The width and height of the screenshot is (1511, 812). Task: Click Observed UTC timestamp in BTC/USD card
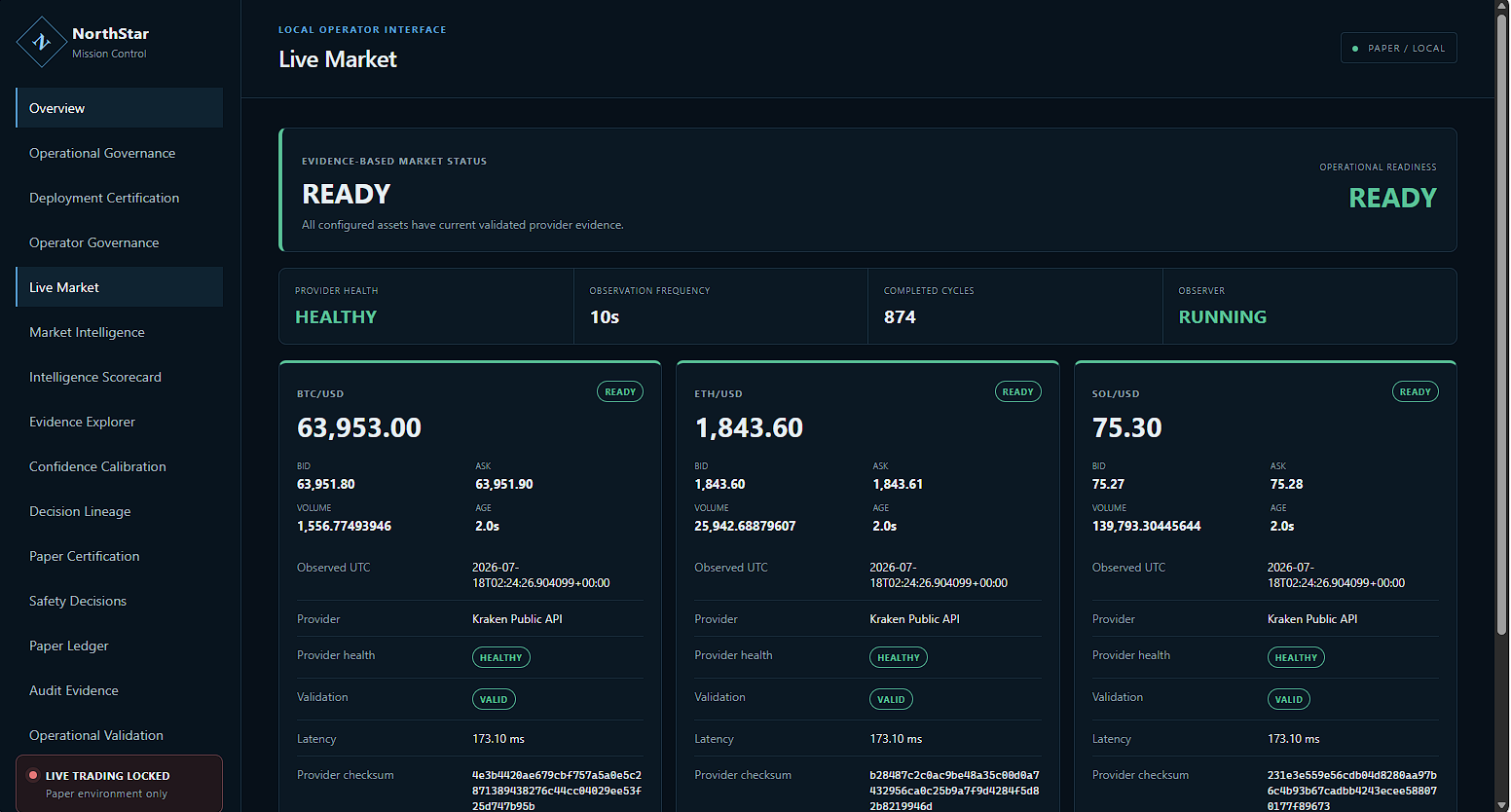(x=541, y=575)
